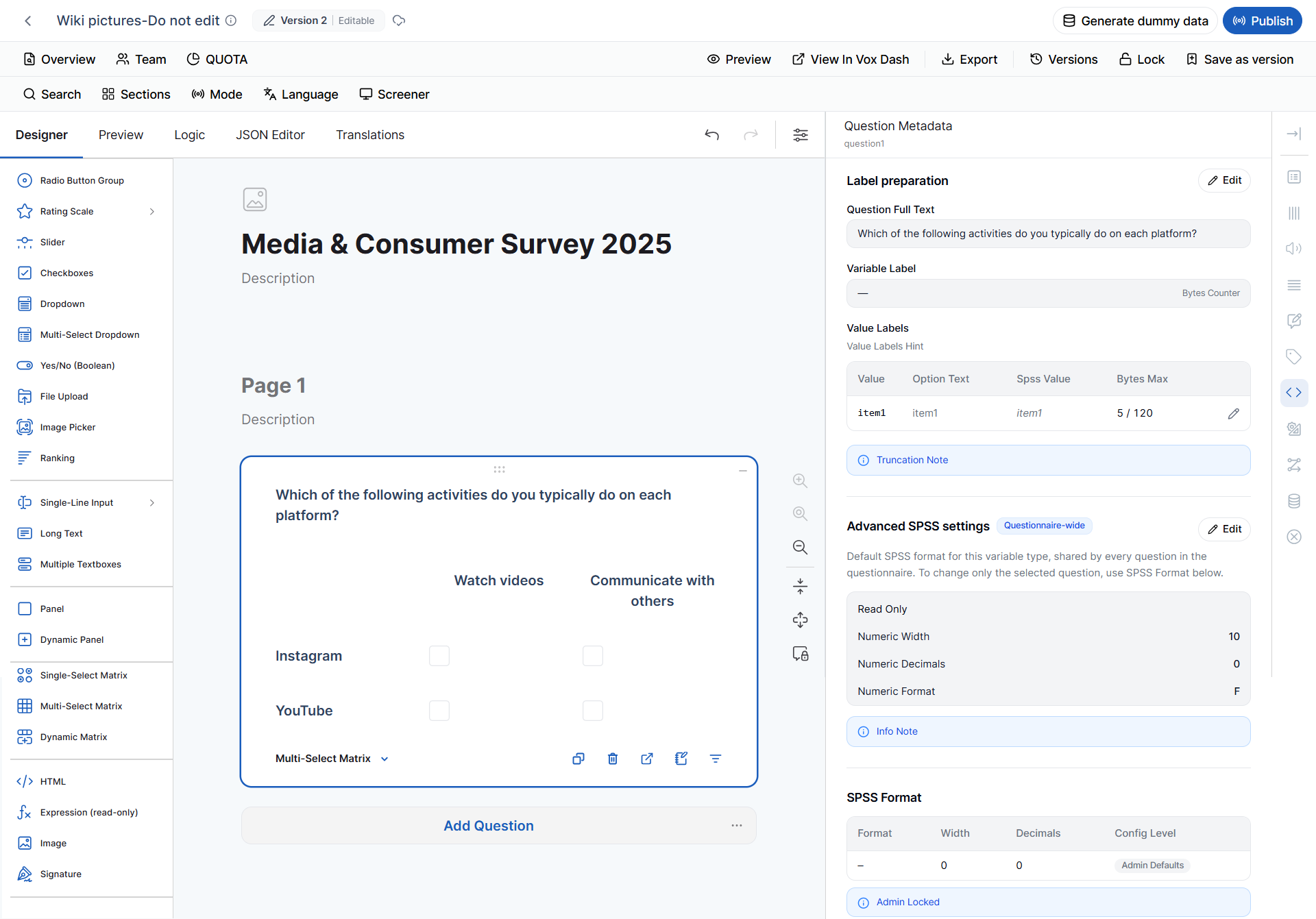
Task: Click the Question Full Text field
Action: click(1048, 234)
